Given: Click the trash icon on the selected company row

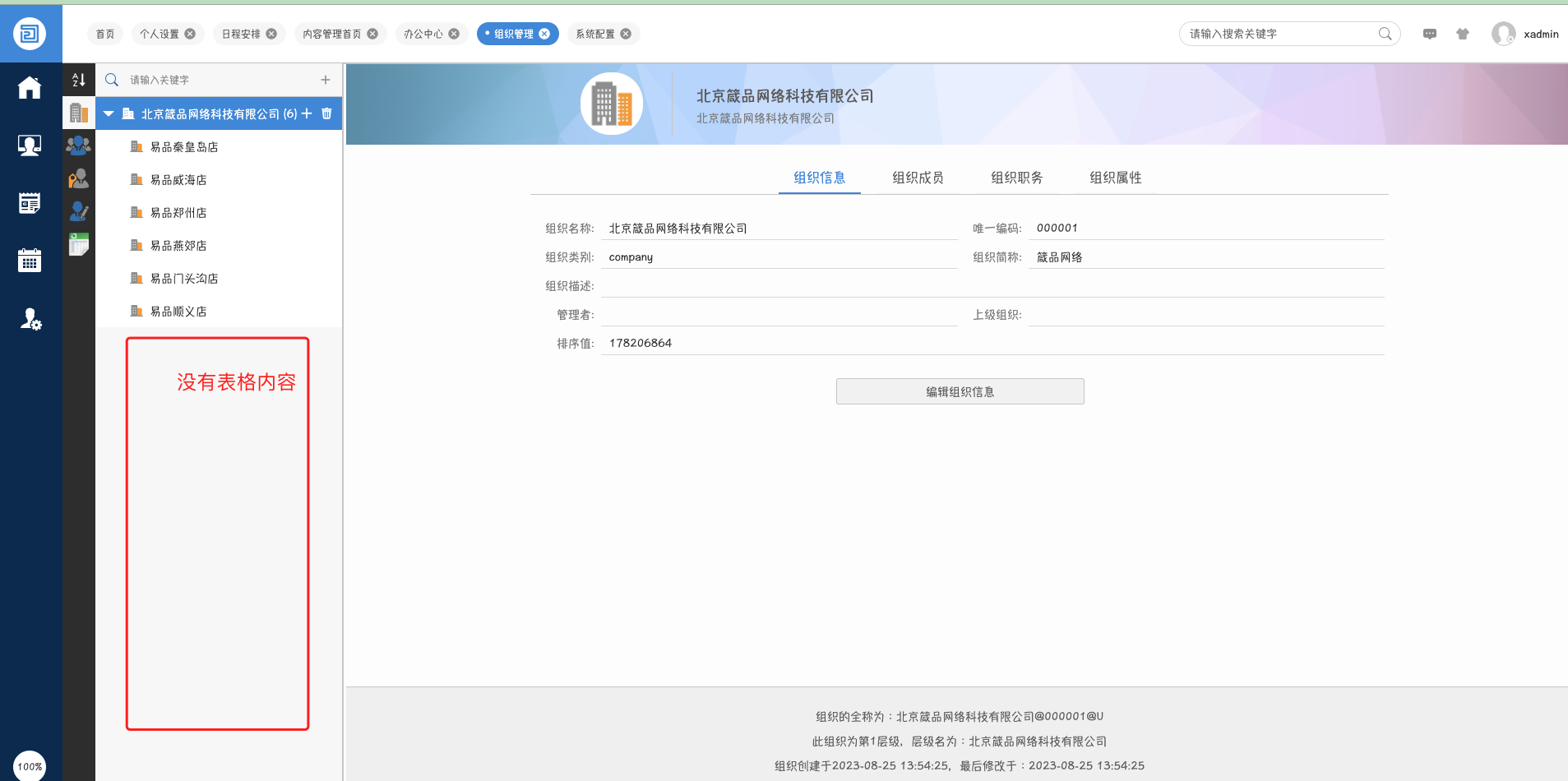Looking at the screenshot, I should [326, 113].
